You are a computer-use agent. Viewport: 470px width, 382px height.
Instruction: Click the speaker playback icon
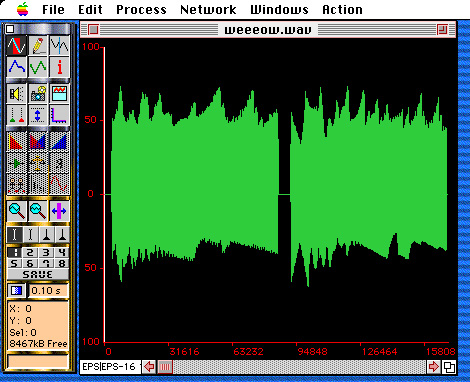click(x=16, y=93)
